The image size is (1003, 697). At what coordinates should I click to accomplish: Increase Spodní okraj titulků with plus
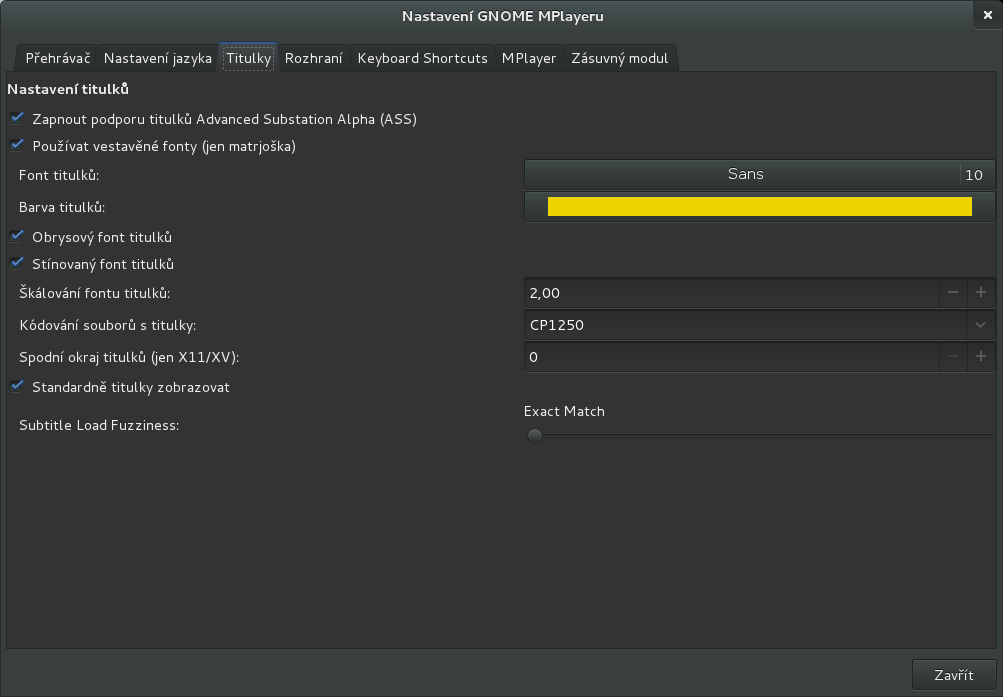coord(981,357)
